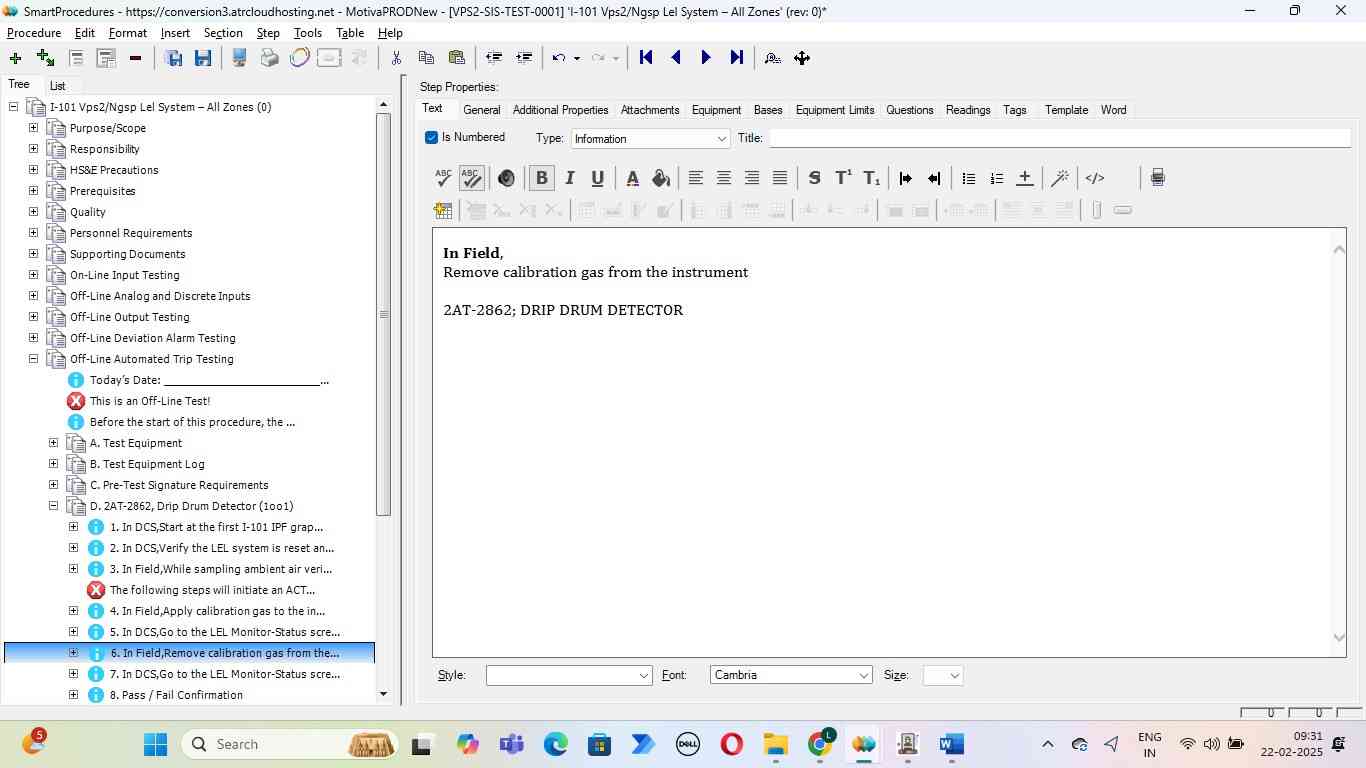Open the Type dropdown showing Information
This screenshot has height=768, width=1366.
651,139
